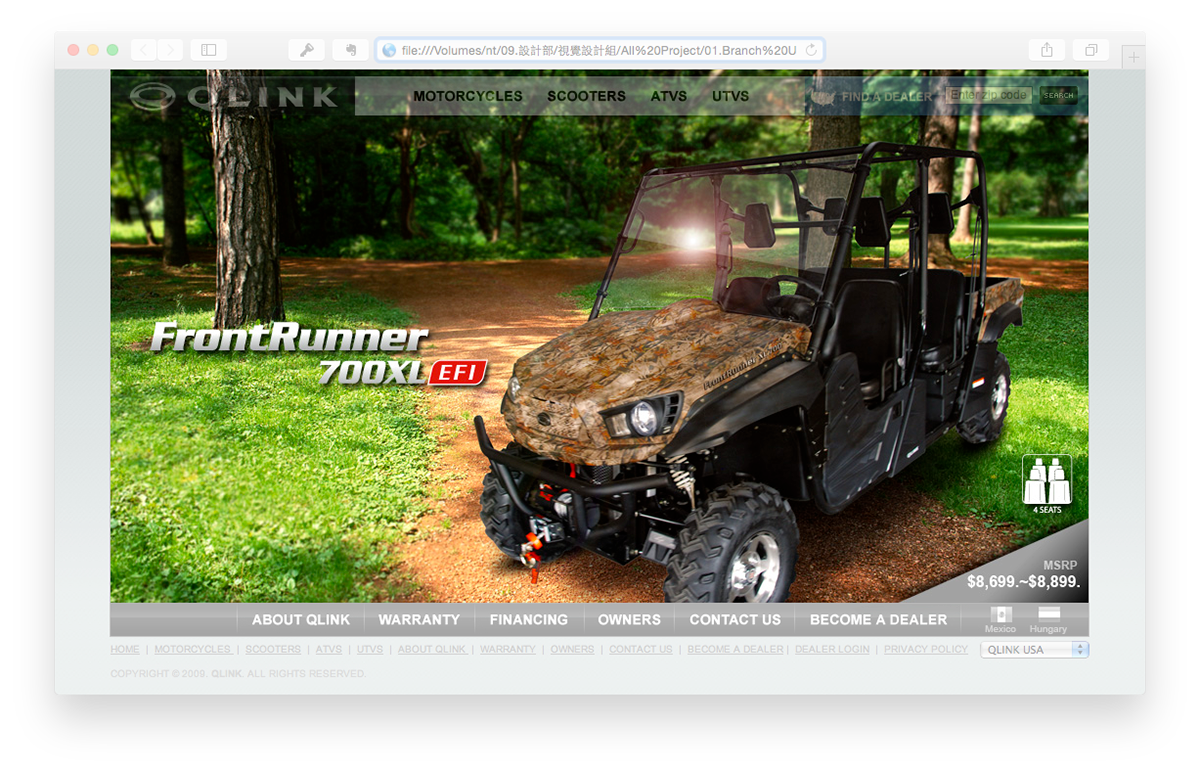Click the Contact Us footer link
The image size is (1200, 773).
pos(641,649)
